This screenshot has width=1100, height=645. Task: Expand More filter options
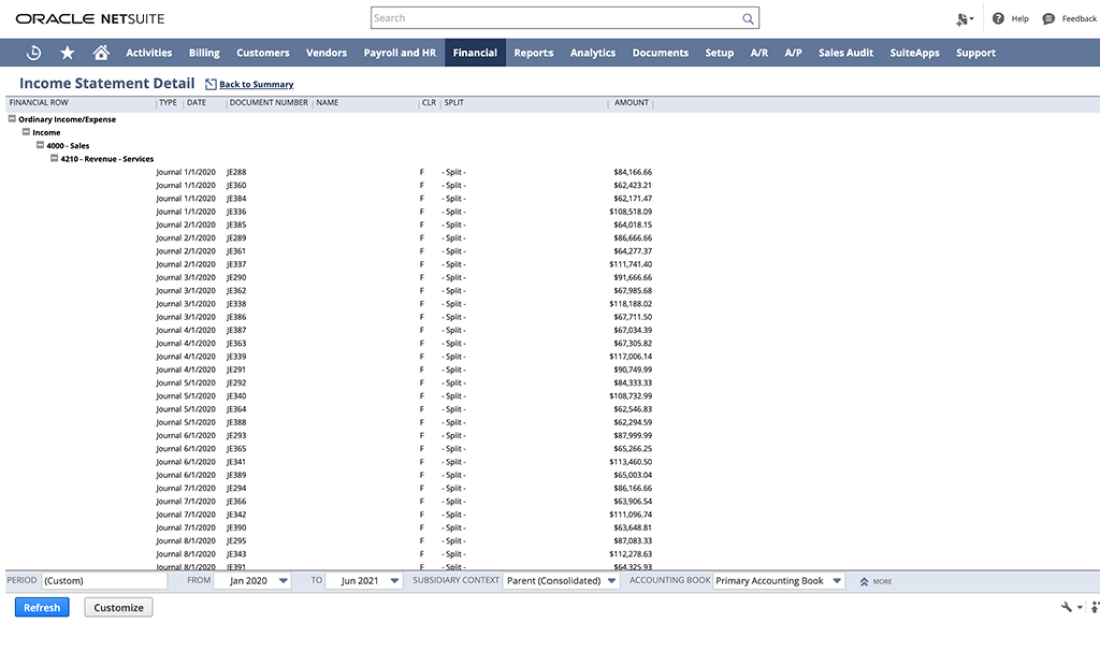[x=875, y=581]
